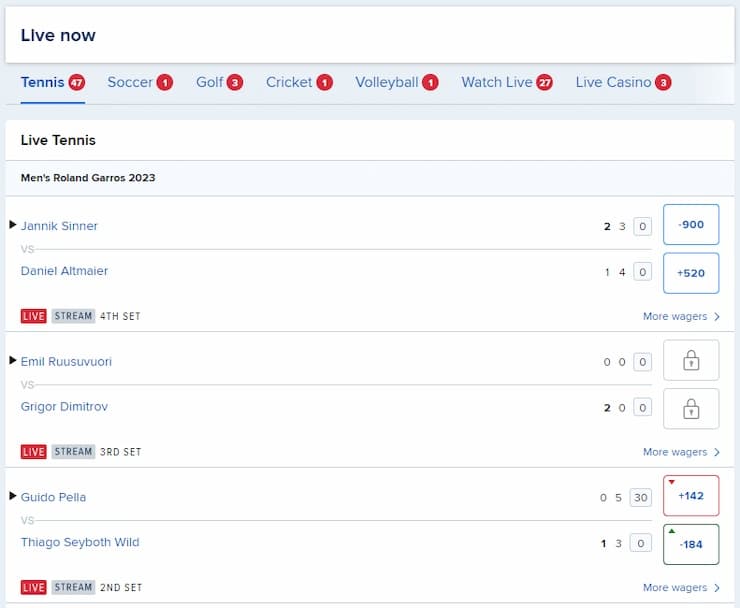This screenshot has height=608, width=740.
Task: Click the serve arrow beside Guido Pella
Action: pyautogui.click(x=13, y=496)
